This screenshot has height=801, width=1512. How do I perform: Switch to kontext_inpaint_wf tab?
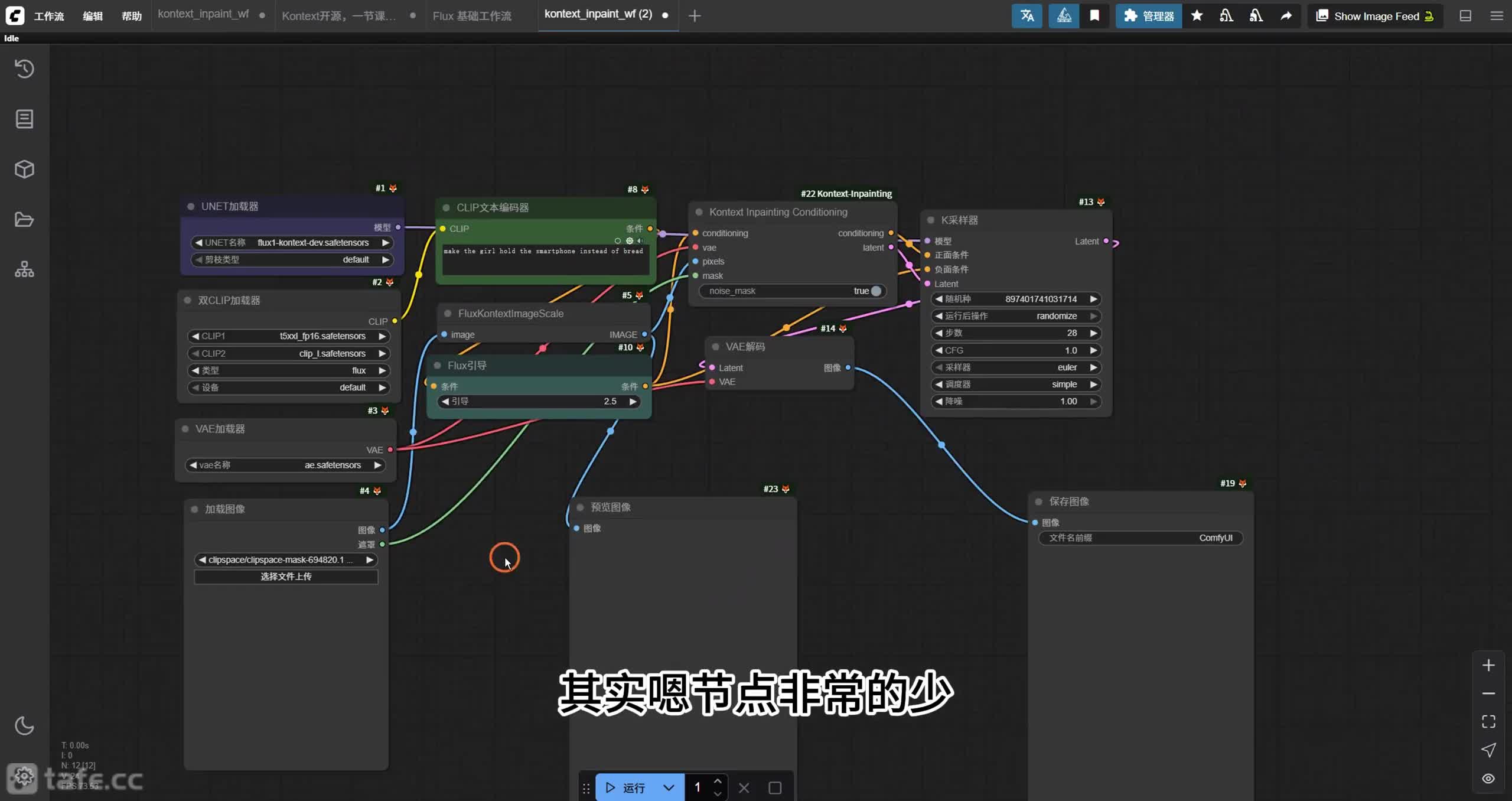[203, 14]
